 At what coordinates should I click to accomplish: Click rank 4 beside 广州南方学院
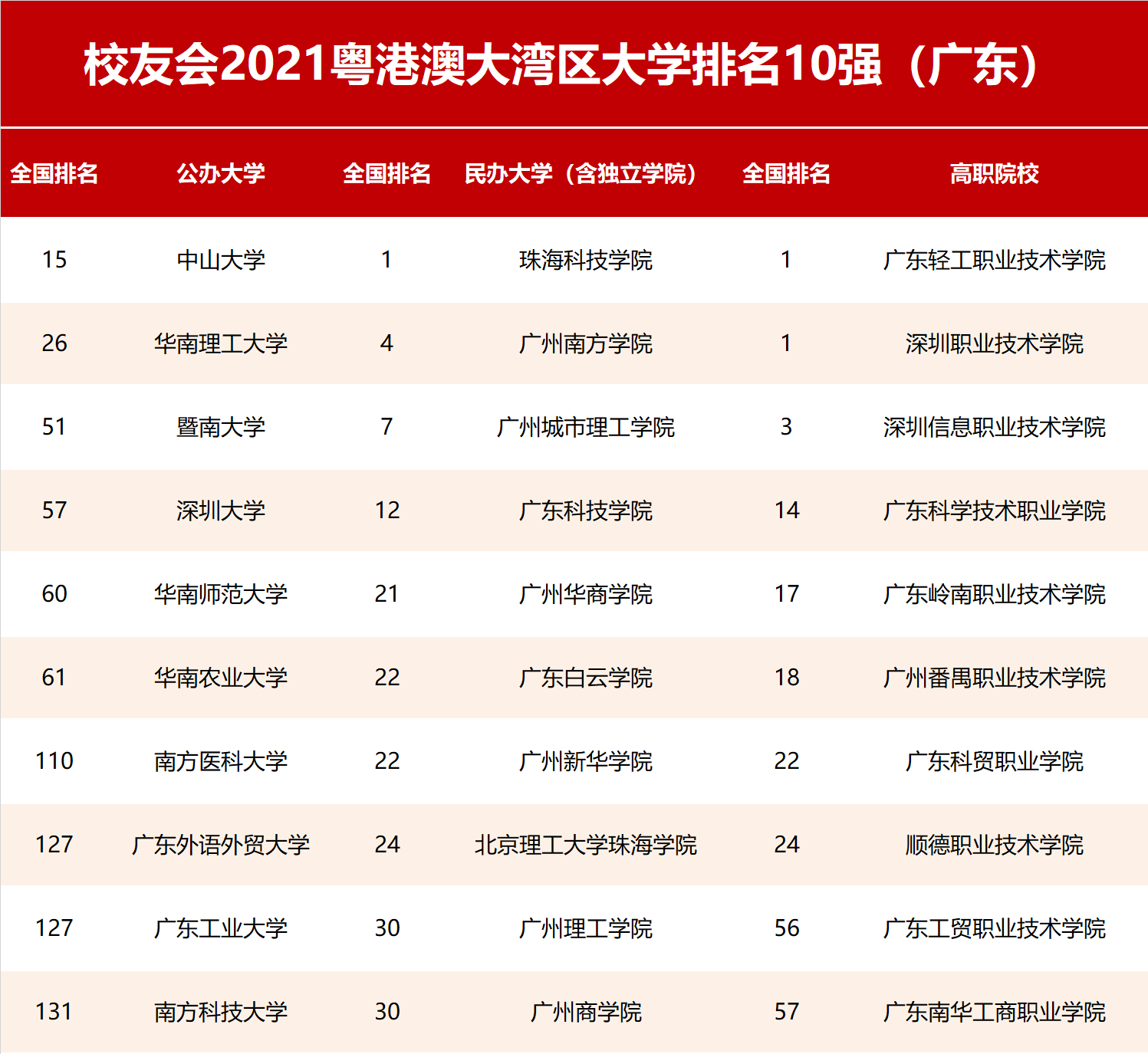point(387,343)
